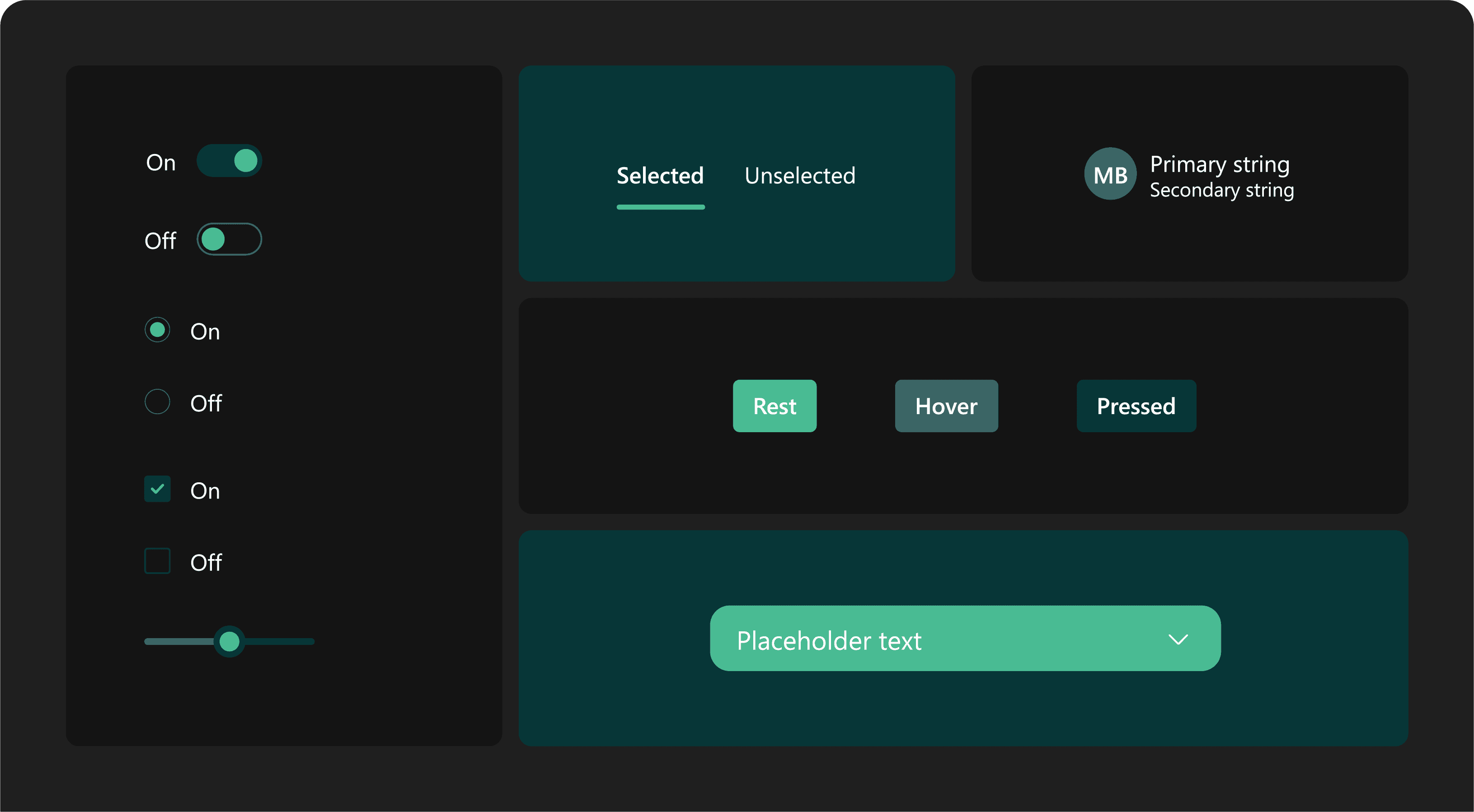Enable the Off toggle switch
1474x812 pixels.
coord(229,239)
